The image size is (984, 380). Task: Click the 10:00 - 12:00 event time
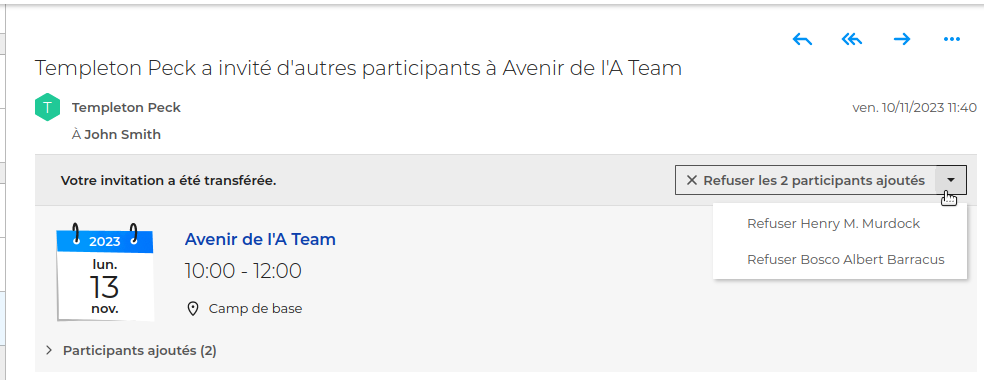243,271
